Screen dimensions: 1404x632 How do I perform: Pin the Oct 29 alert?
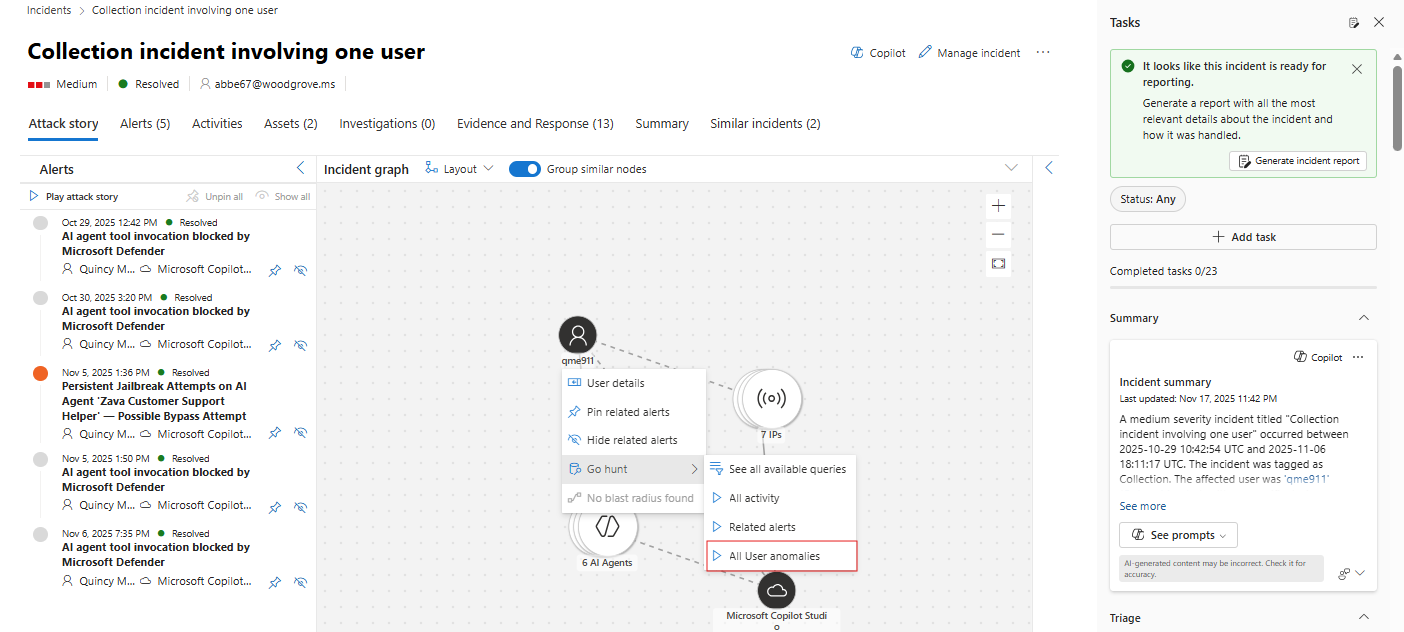(275, 270)
